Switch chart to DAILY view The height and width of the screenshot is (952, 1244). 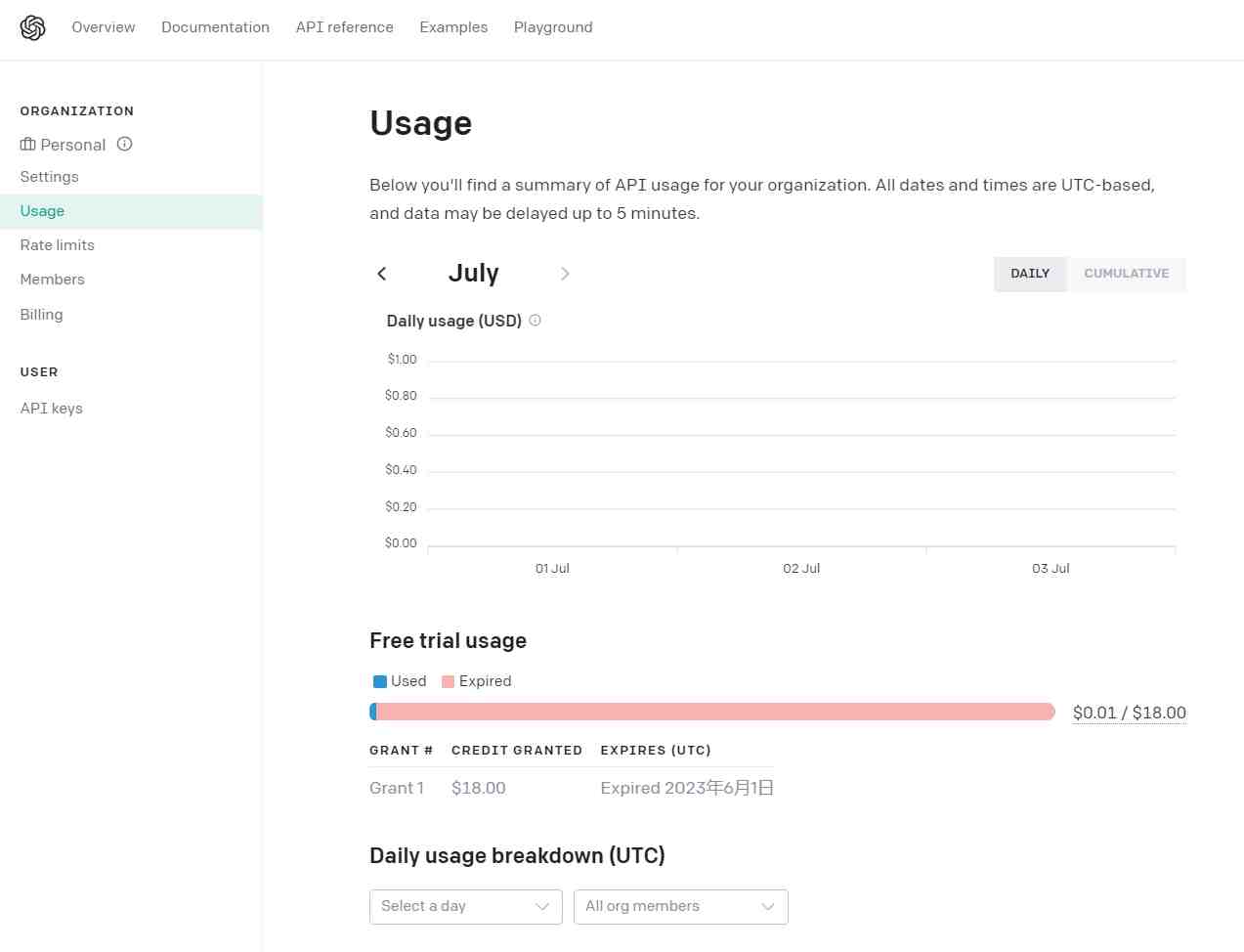point(1030,274)
